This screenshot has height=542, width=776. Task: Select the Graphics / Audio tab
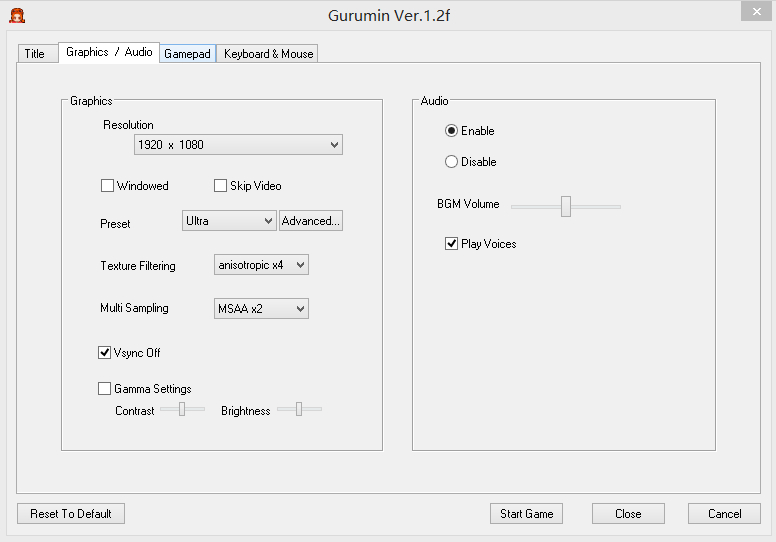click(x=109, y=52)
